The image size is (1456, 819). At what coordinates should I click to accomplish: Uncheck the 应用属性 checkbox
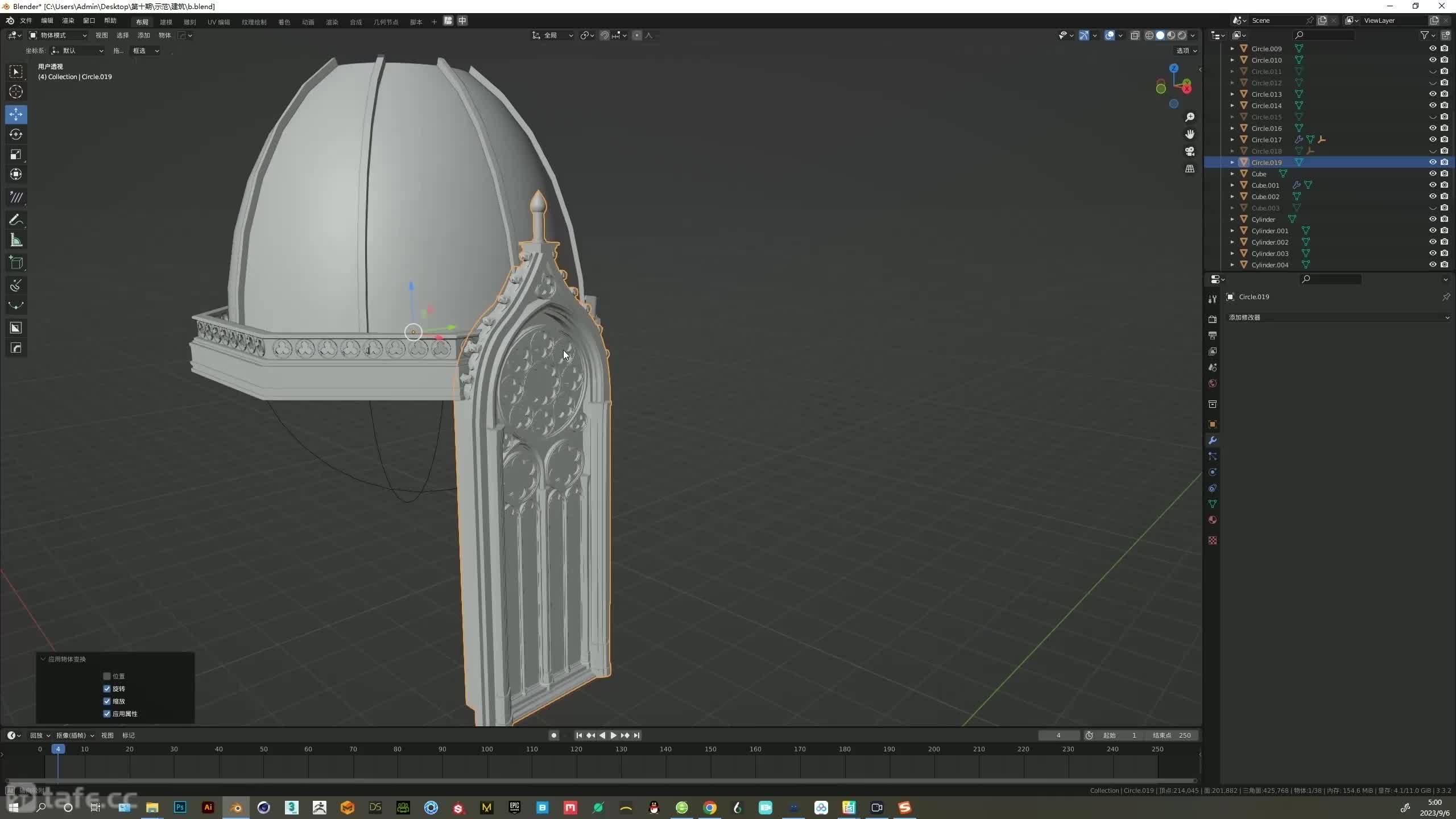106,714
